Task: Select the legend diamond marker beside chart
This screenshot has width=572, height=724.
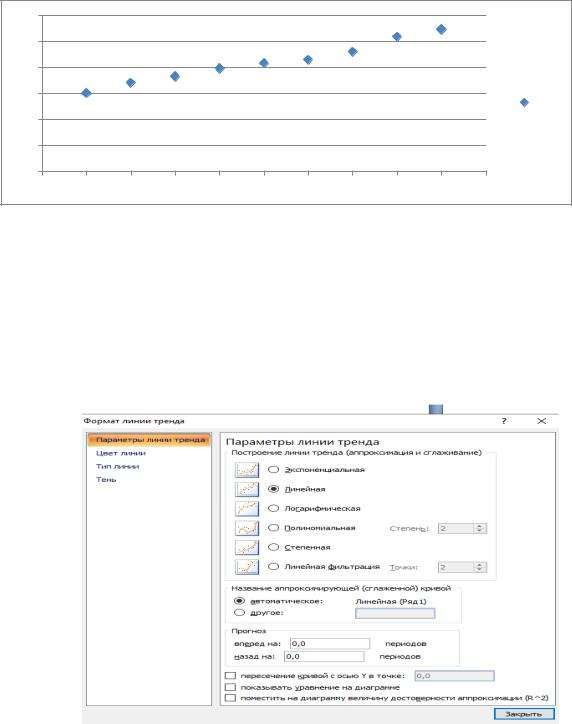Action: [x=524, y=102]
